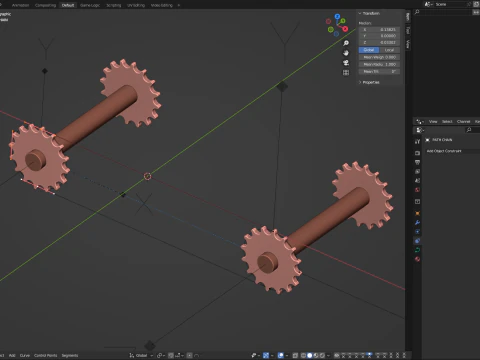Open the properties editor type dropdown
Screen dimensions: 480x360
pyautogui.click(x=420, y=130)
